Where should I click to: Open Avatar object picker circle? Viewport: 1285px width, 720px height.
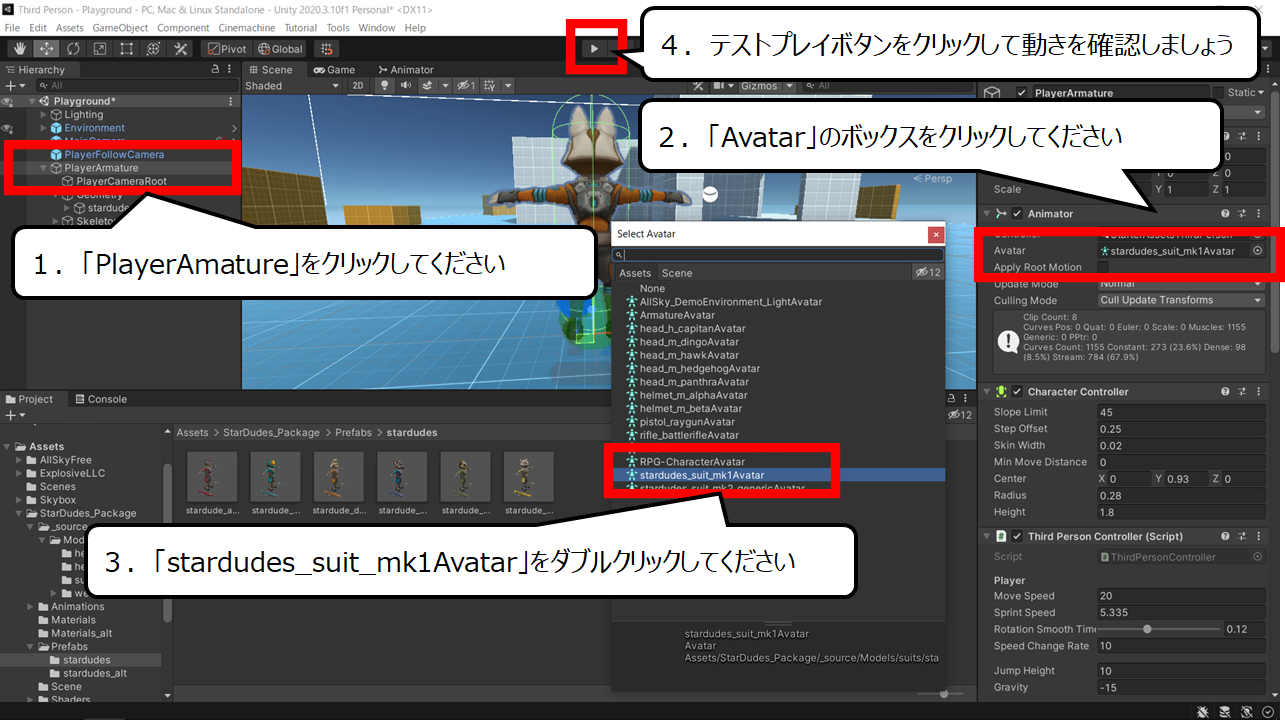tap(1257, 251)
